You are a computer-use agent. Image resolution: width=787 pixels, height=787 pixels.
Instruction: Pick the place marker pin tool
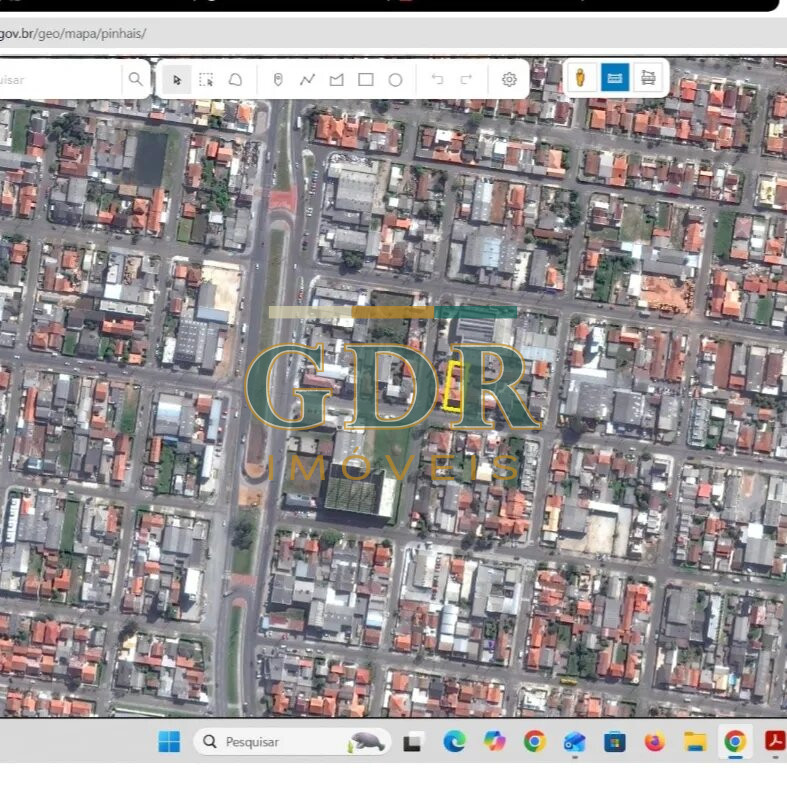point(278,79)
